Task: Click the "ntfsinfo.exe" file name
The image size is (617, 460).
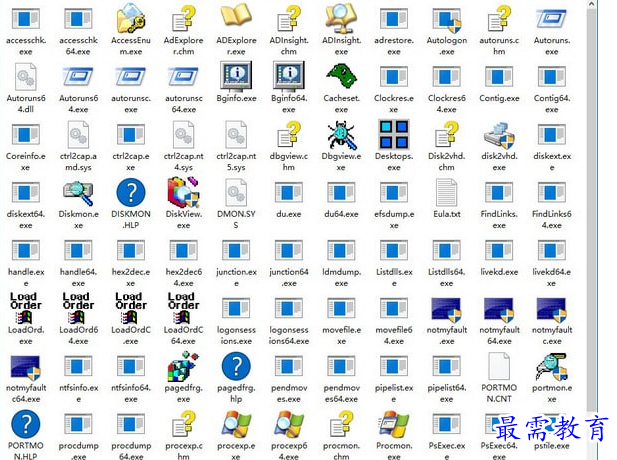Action: (78, 393)
